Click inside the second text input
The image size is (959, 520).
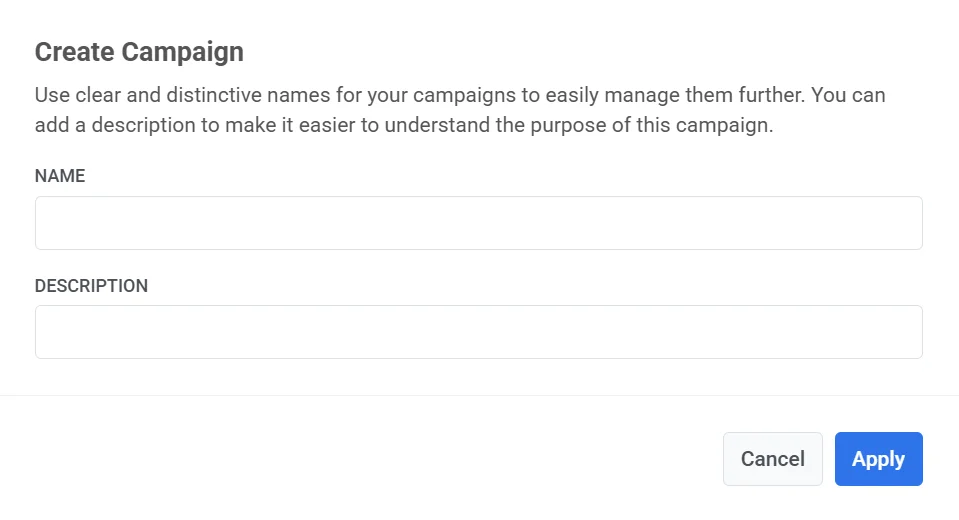(x=478, y=332)
